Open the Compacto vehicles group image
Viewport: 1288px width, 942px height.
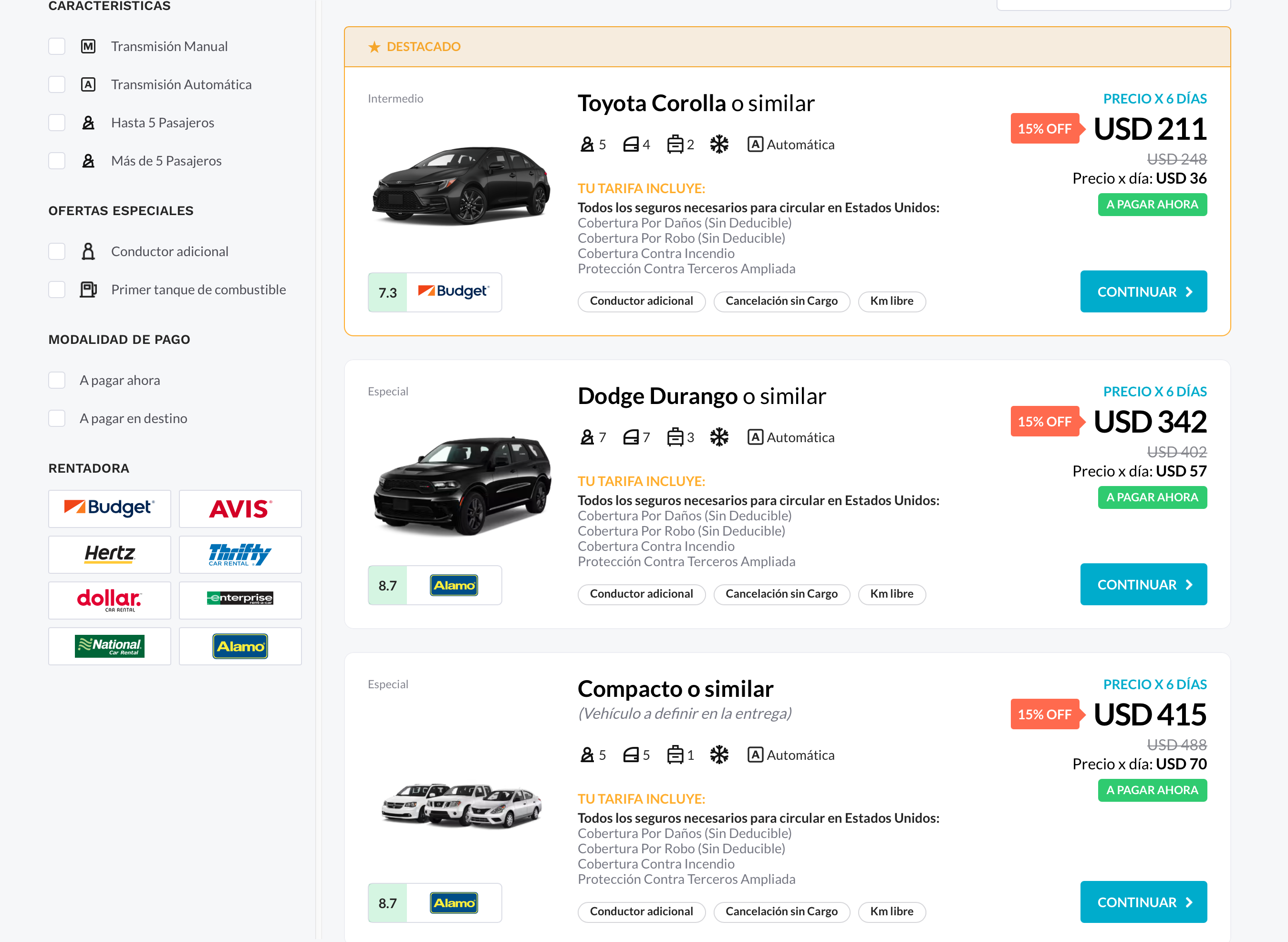click(461, 805)
